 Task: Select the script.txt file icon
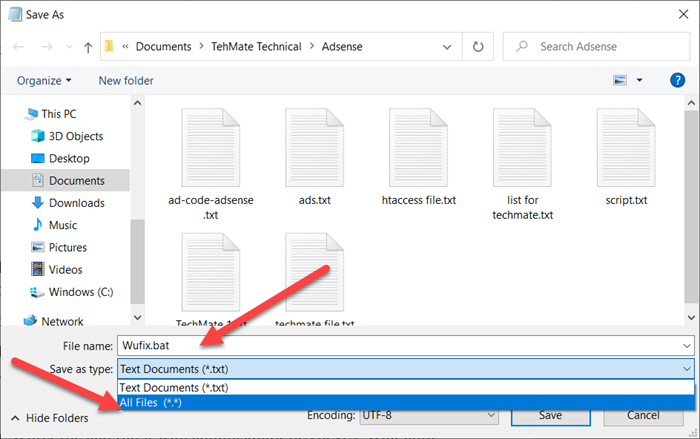coord(626,147)
